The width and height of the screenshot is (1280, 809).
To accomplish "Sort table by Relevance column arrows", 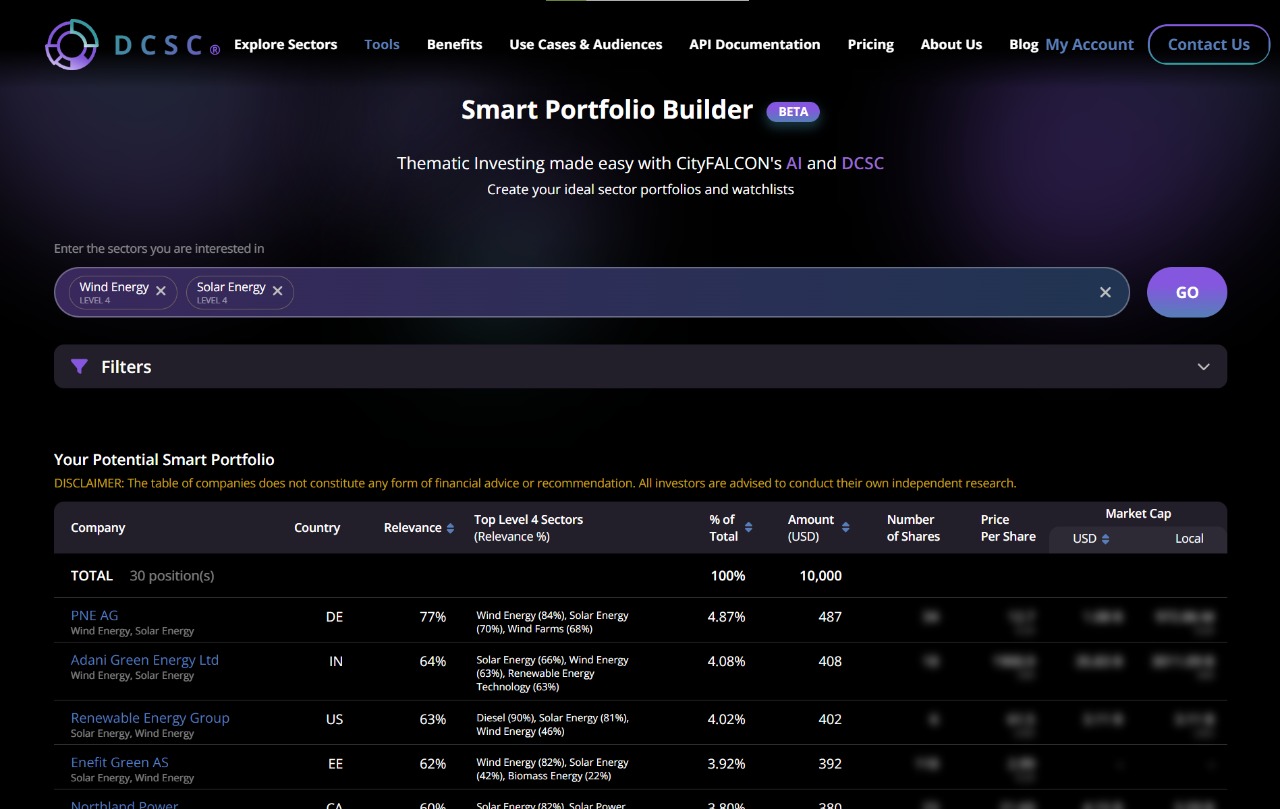I will (450, 528).
